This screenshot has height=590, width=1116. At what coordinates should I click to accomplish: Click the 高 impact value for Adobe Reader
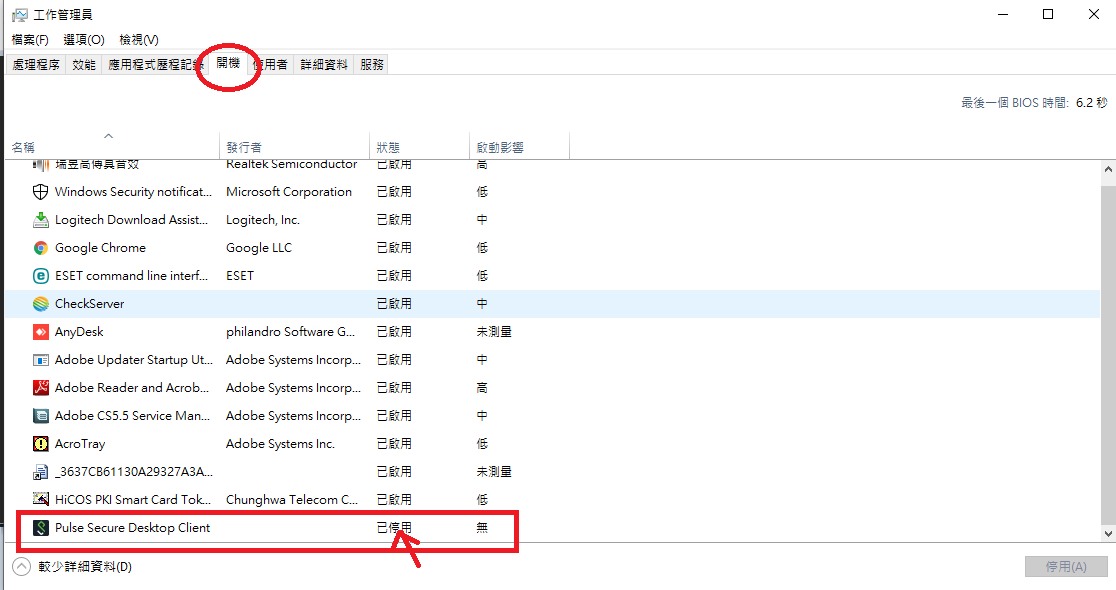click(482, 388)
